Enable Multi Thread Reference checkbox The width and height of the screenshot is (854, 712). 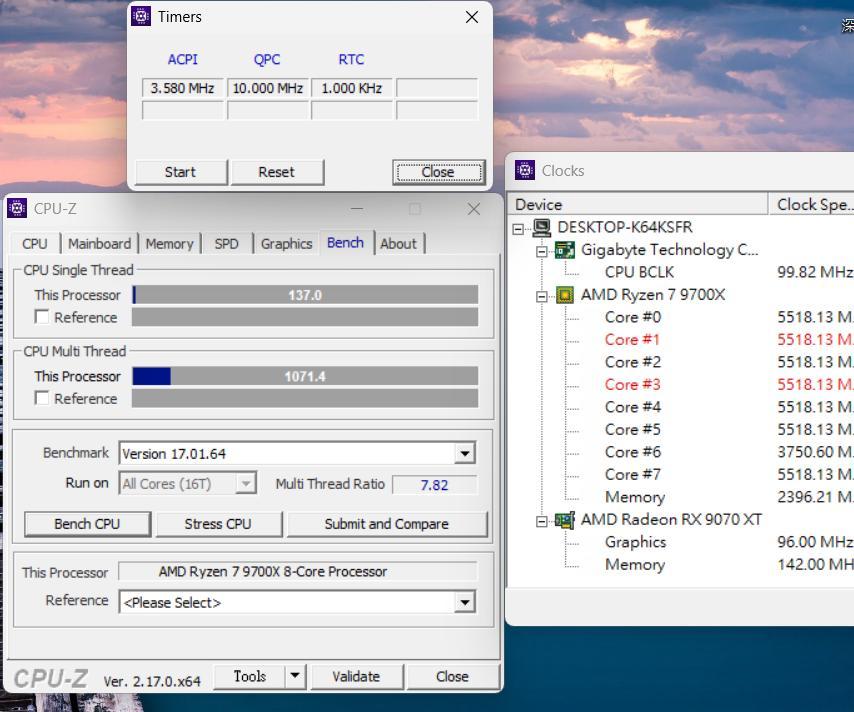[x=42, y=398]
